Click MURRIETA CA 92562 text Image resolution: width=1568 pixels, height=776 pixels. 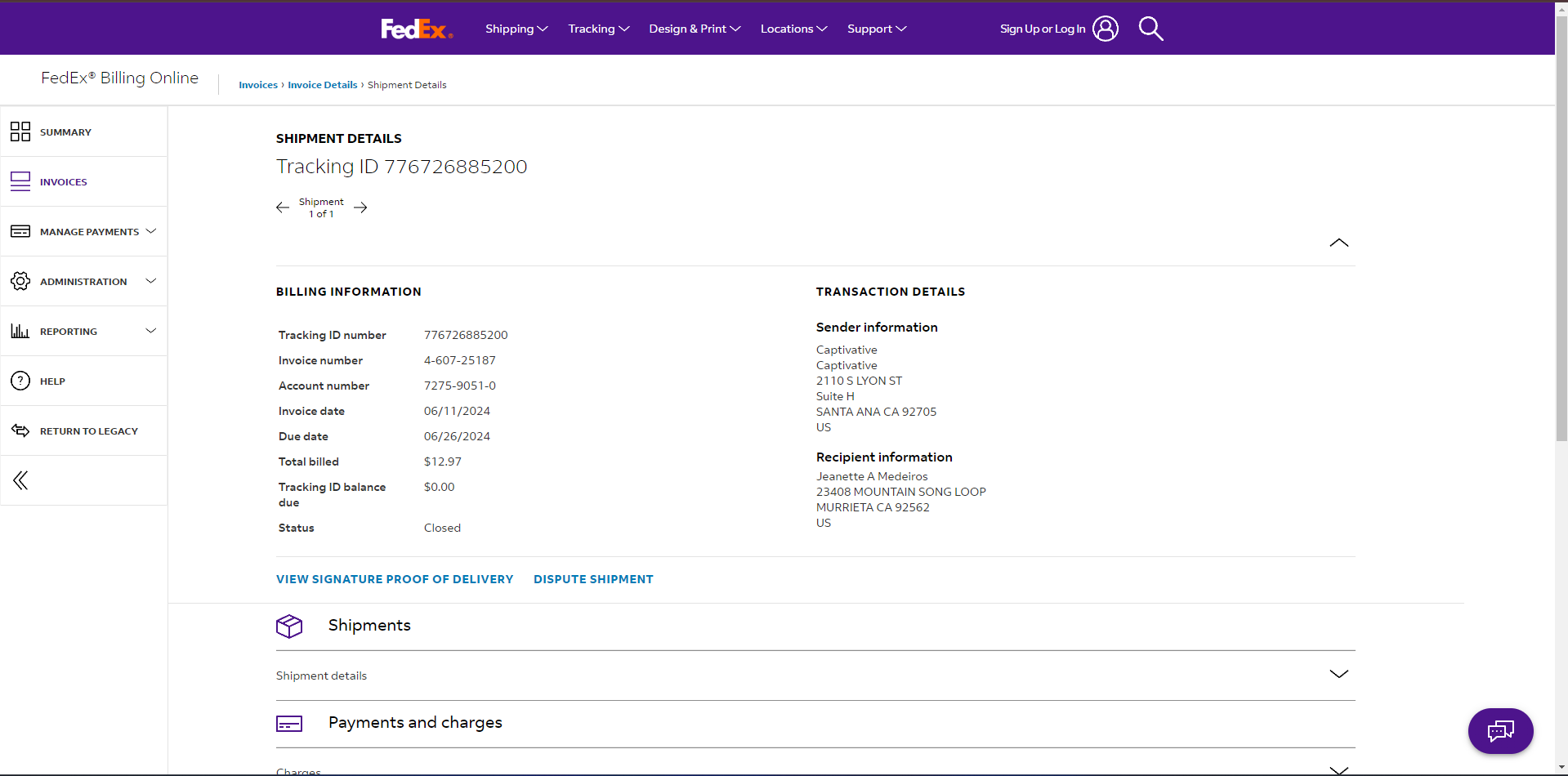pos(873,507)
